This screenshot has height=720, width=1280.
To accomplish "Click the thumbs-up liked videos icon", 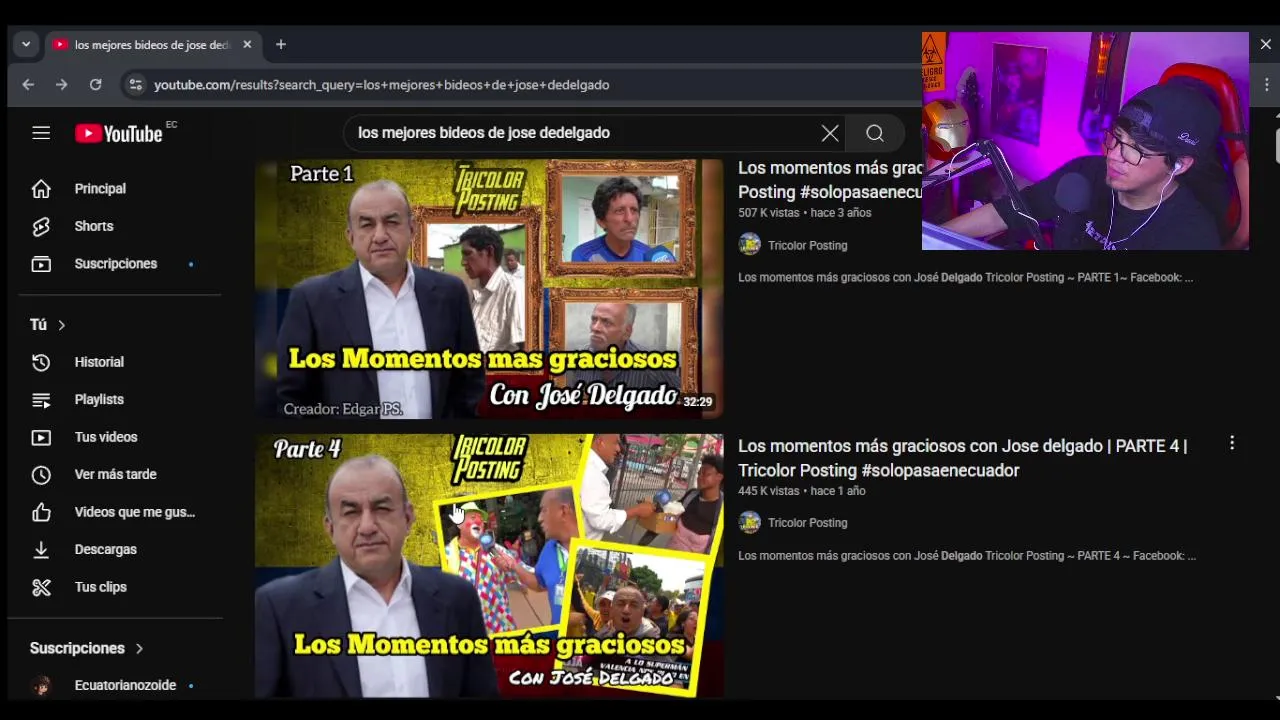I will click(x=41, y=512).
